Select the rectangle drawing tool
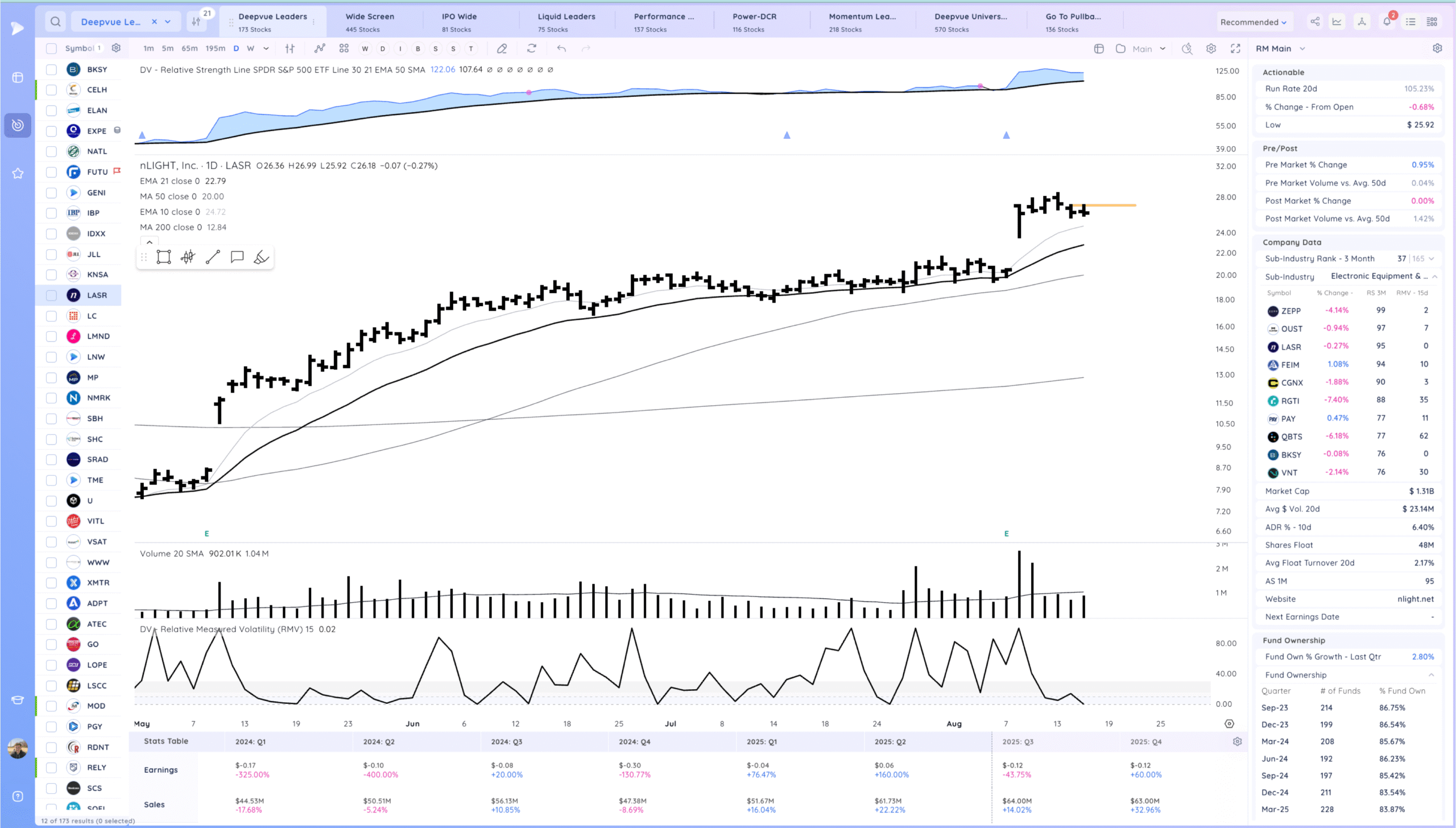This screenshot has height=828, width=1456. tap(164, 257)
